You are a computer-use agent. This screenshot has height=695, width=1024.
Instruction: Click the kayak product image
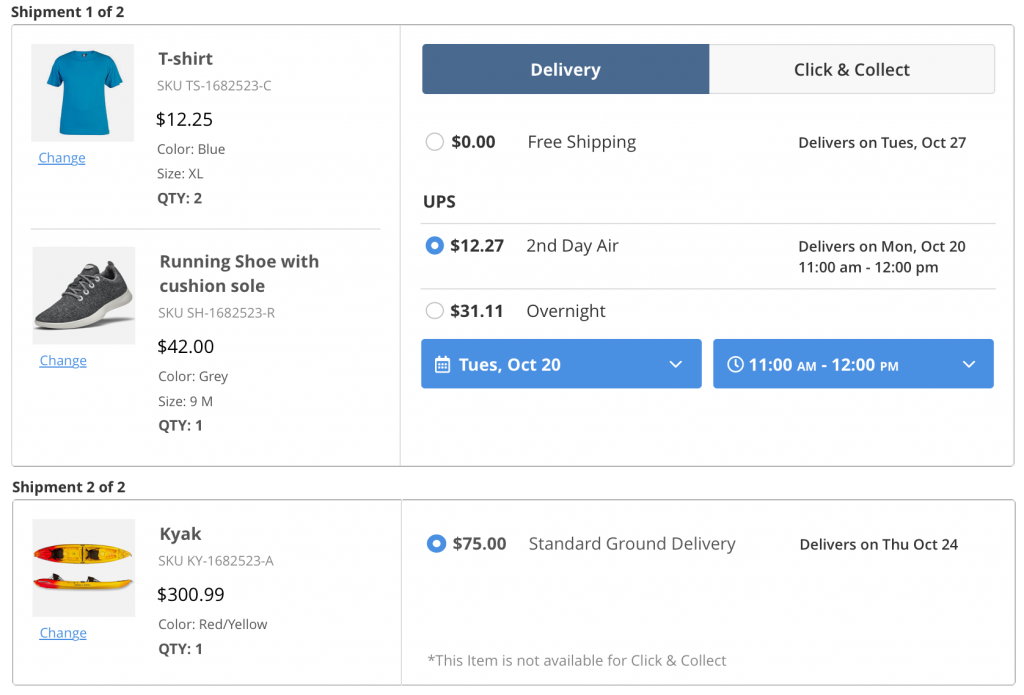pos(84,567)
